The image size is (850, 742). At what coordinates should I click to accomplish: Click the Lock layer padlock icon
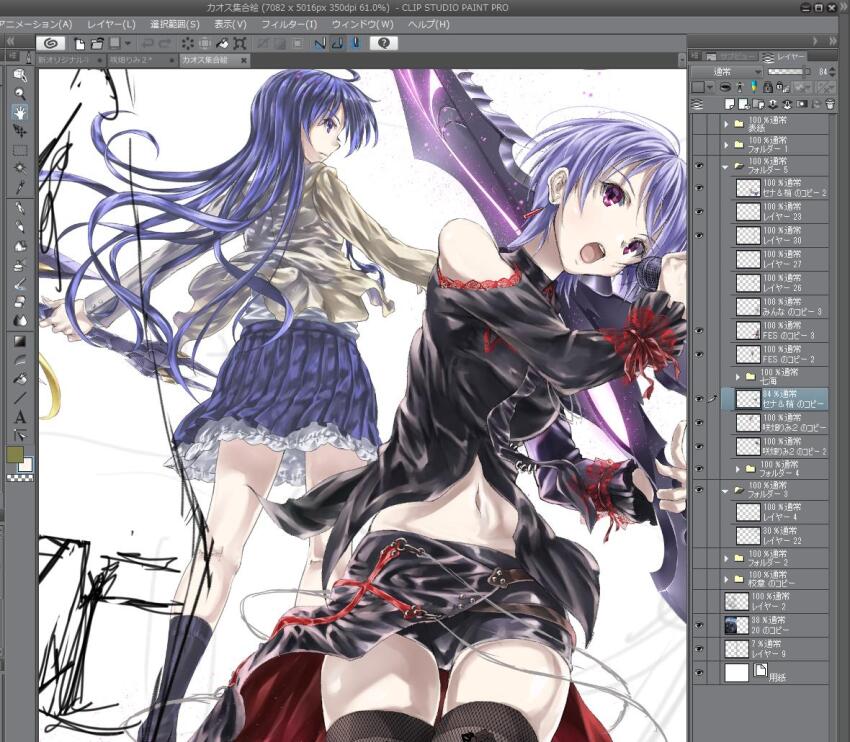pos(767,87)
